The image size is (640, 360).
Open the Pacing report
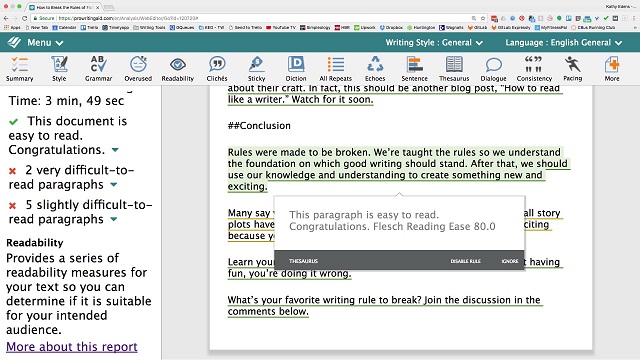(x=573, y=69)
